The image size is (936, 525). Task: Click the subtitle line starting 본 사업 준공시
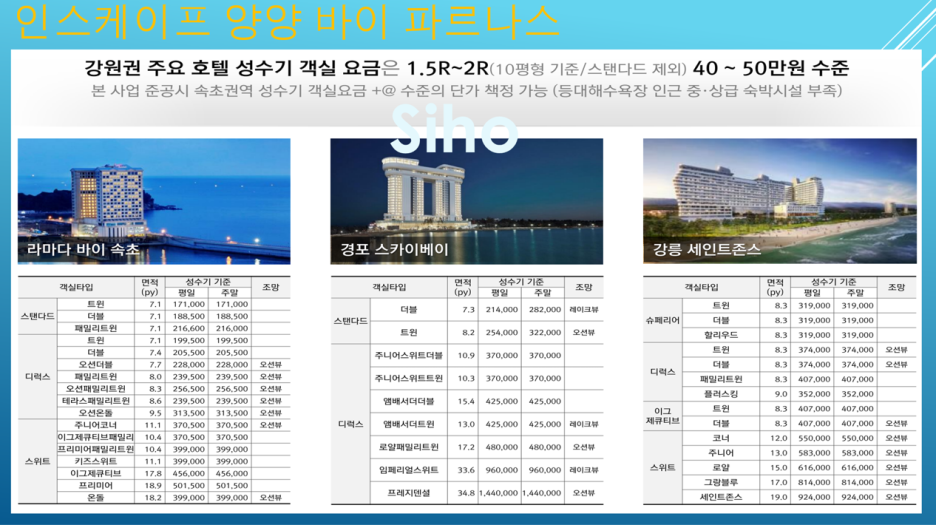point(466,91)
